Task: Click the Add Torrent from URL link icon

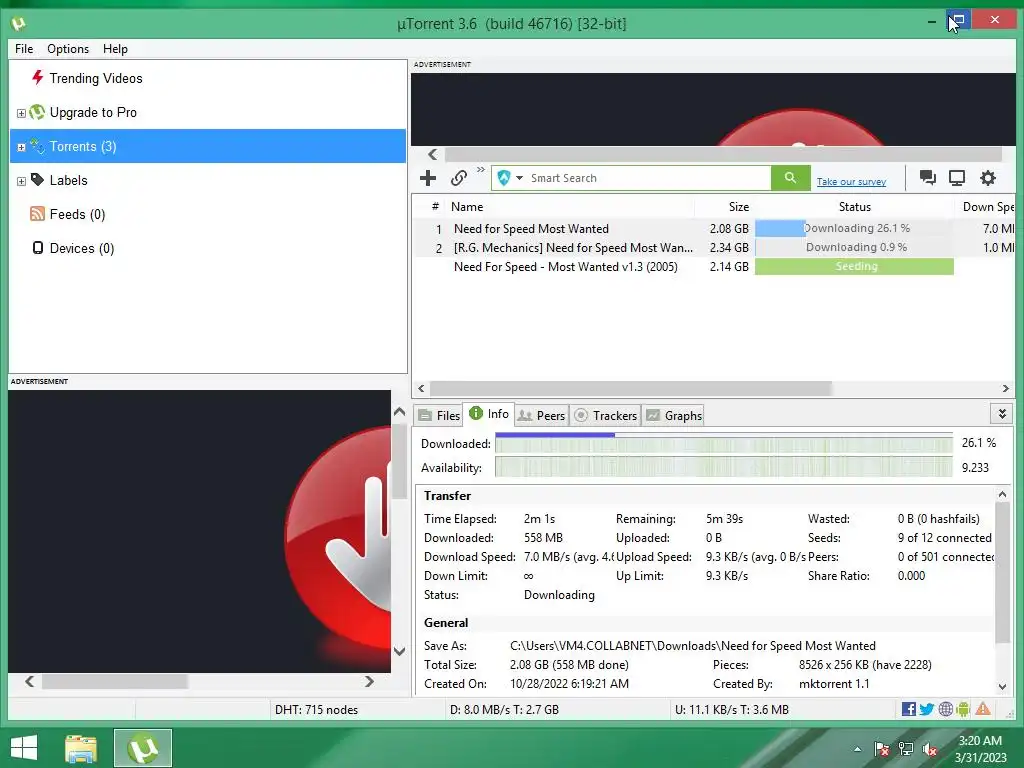Action: 458,178
